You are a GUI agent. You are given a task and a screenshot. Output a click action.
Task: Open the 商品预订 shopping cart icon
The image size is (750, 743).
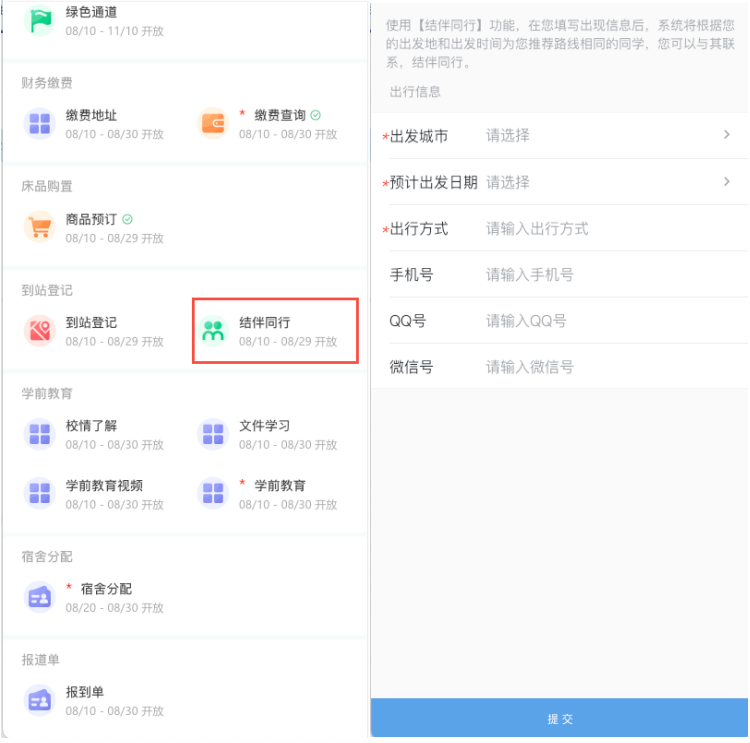pos(40,227)
